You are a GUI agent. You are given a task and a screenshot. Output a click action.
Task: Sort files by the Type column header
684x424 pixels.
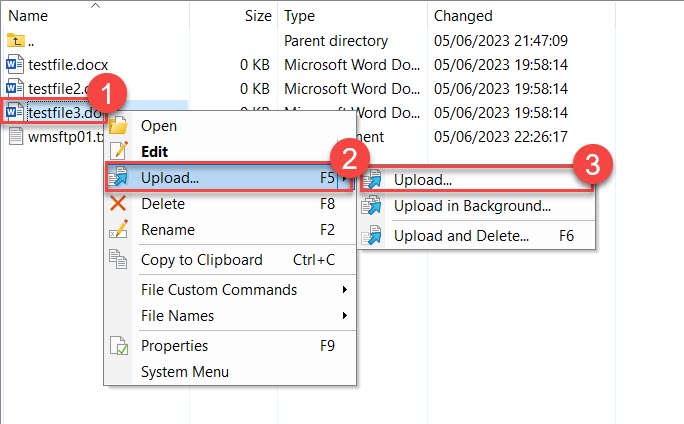tap(300, 16)
